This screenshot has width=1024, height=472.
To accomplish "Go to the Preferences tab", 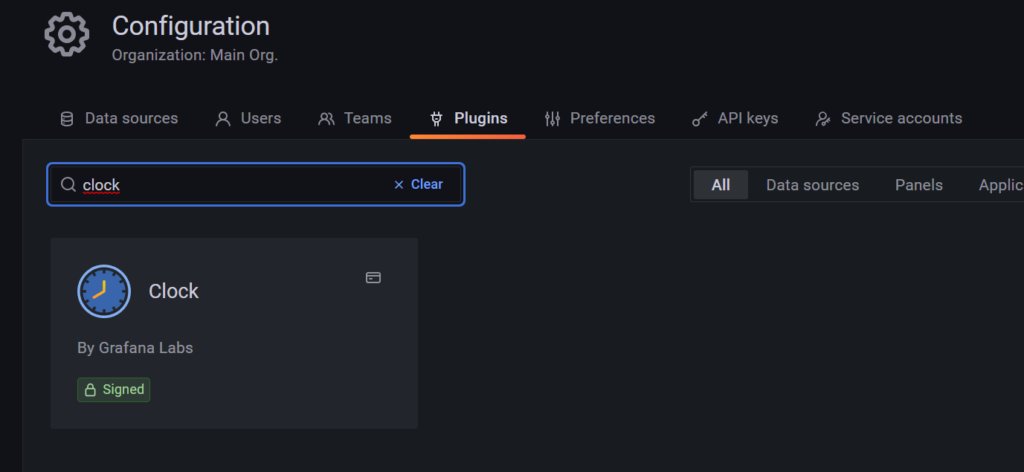I will [x=600, y=118].
